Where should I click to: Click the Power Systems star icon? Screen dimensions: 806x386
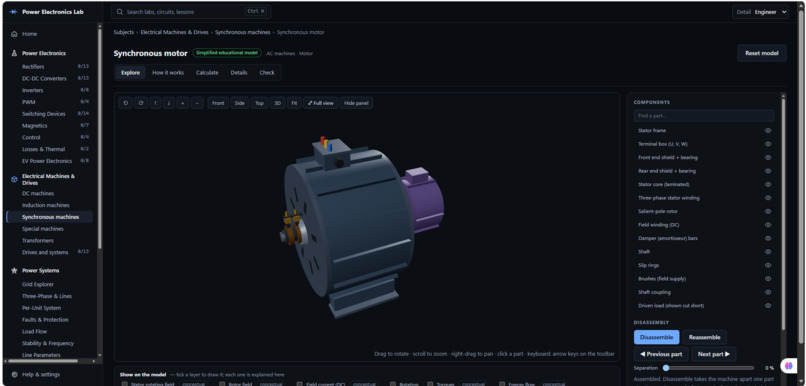tap(14, 270)
